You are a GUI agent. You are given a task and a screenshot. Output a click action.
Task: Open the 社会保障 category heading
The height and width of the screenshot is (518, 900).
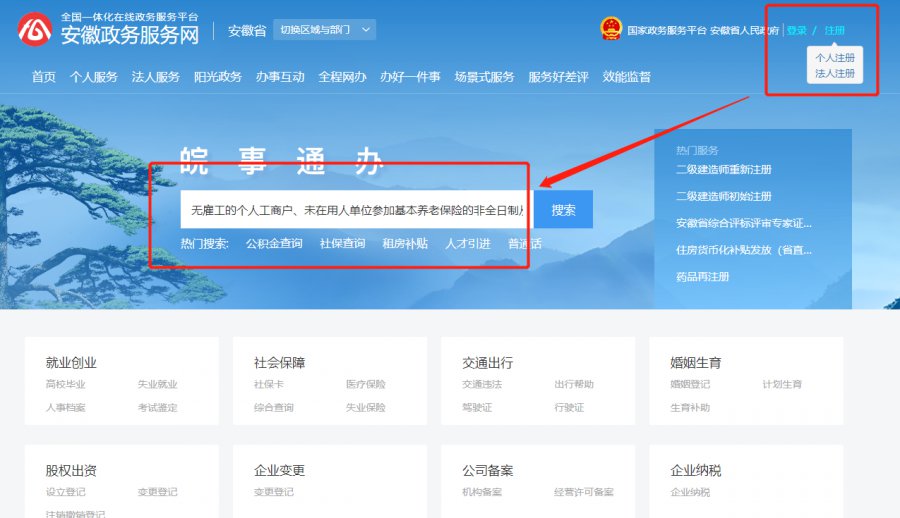click(280, 363)
